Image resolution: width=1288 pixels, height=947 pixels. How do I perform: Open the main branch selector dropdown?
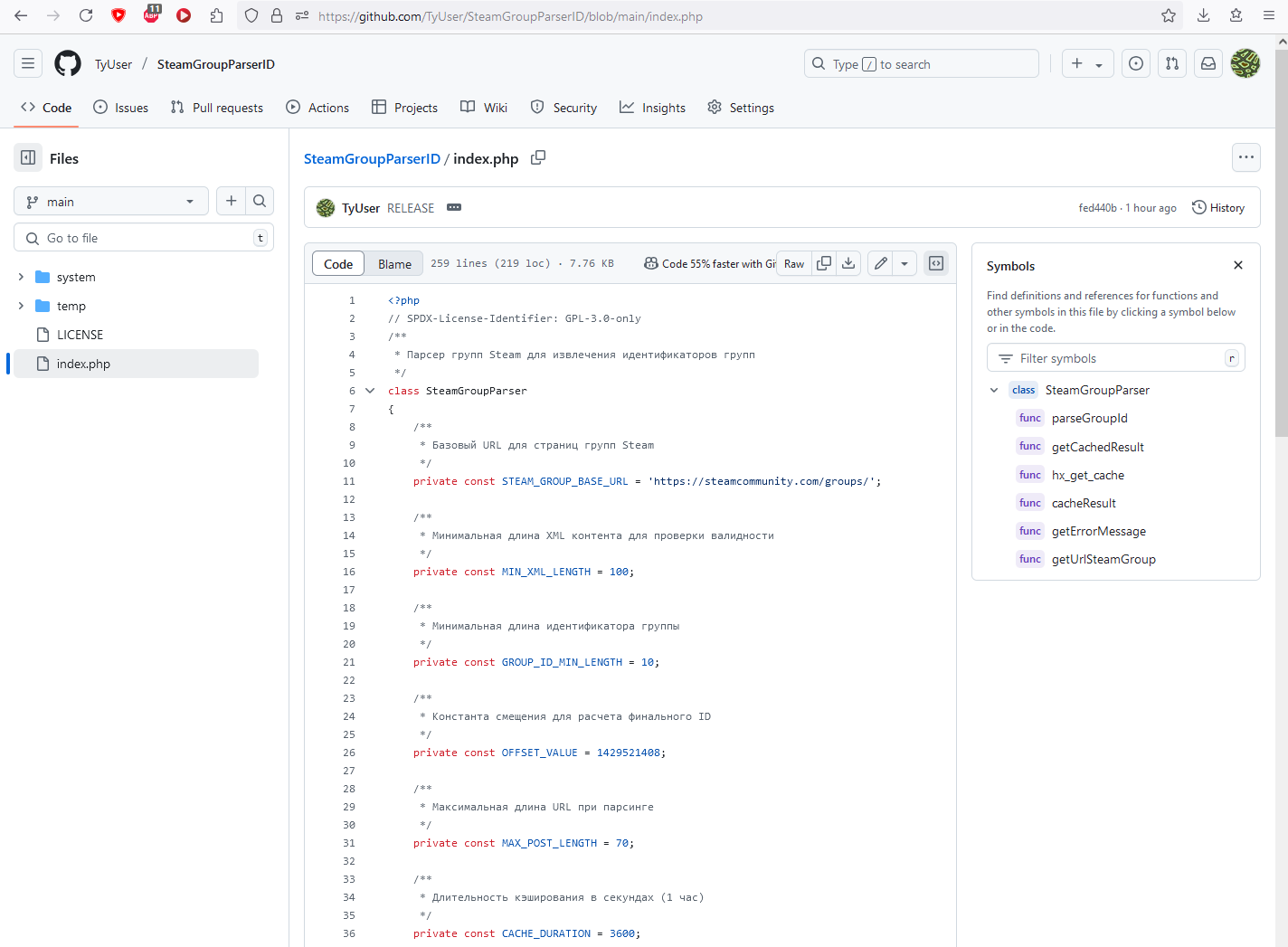tap(111, 201)
